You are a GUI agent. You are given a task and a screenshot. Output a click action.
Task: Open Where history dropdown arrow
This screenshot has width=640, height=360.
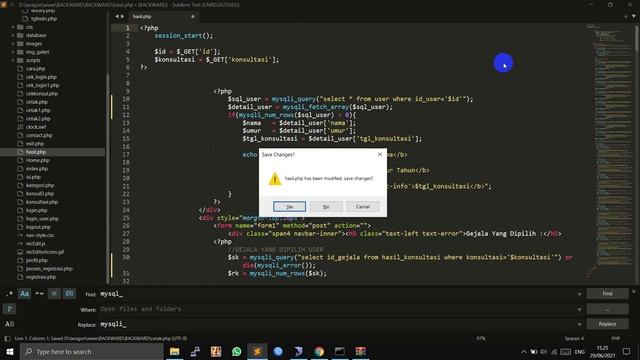(x=579, y=309)
